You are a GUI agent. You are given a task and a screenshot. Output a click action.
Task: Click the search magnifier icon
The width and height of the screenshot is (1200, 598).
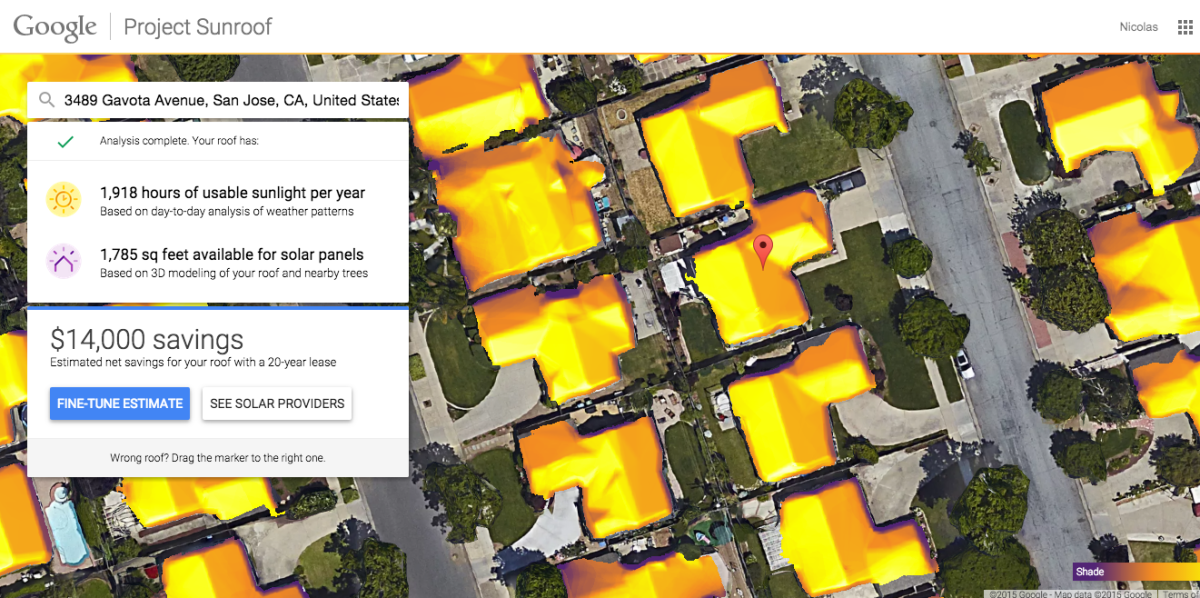46,100
